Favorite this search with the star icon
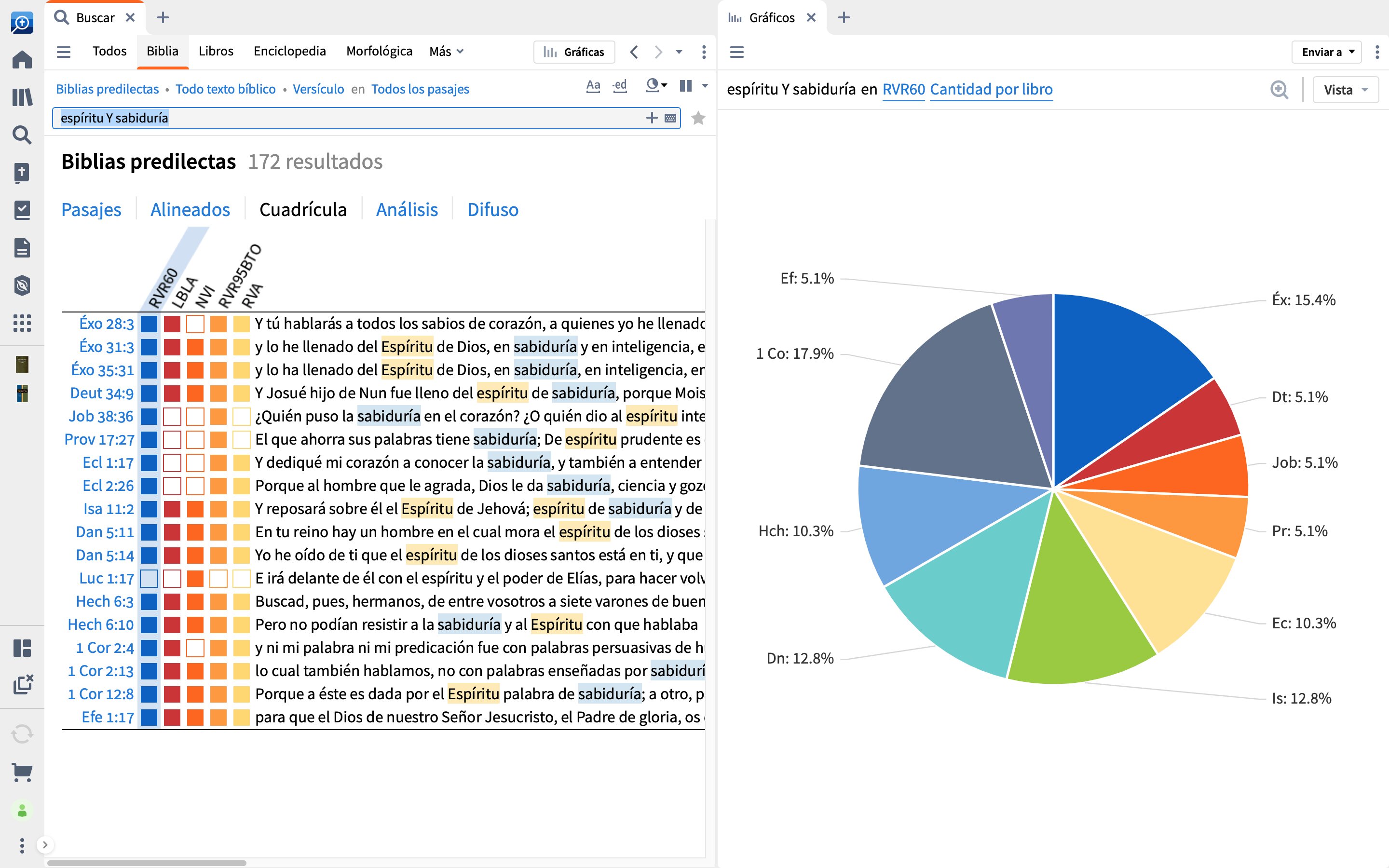This screenshot has height=868, width=1389. tap(698, 118)
